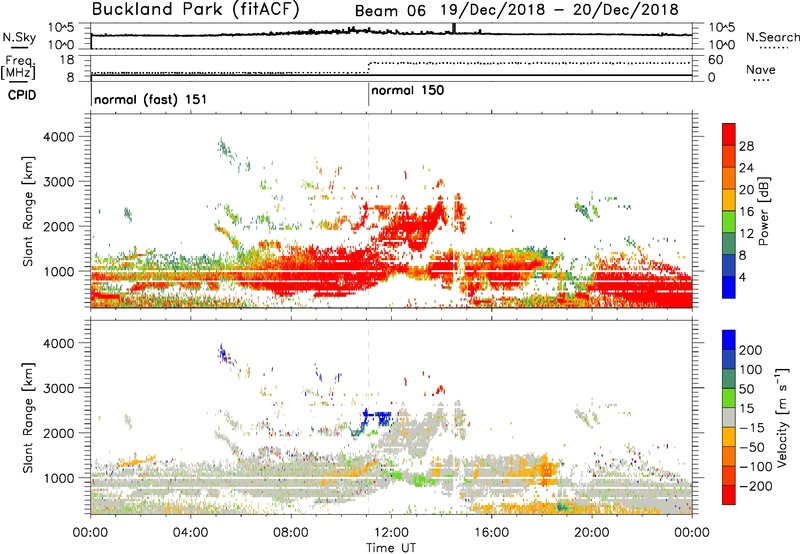
Task: Click the blue velocity patch near 11:00 UT
Action: pyautogui.click(x=378, y=419)
